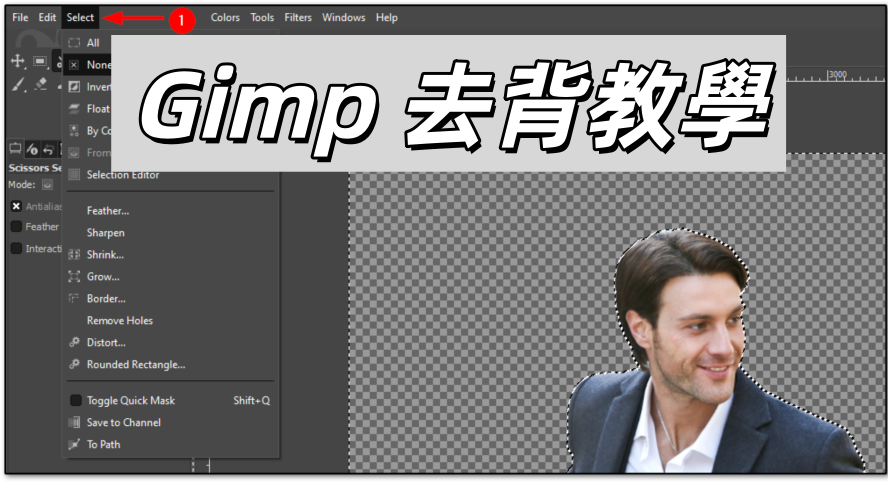Open the Windows menu
888x500 pixels.
coord(343,18)
